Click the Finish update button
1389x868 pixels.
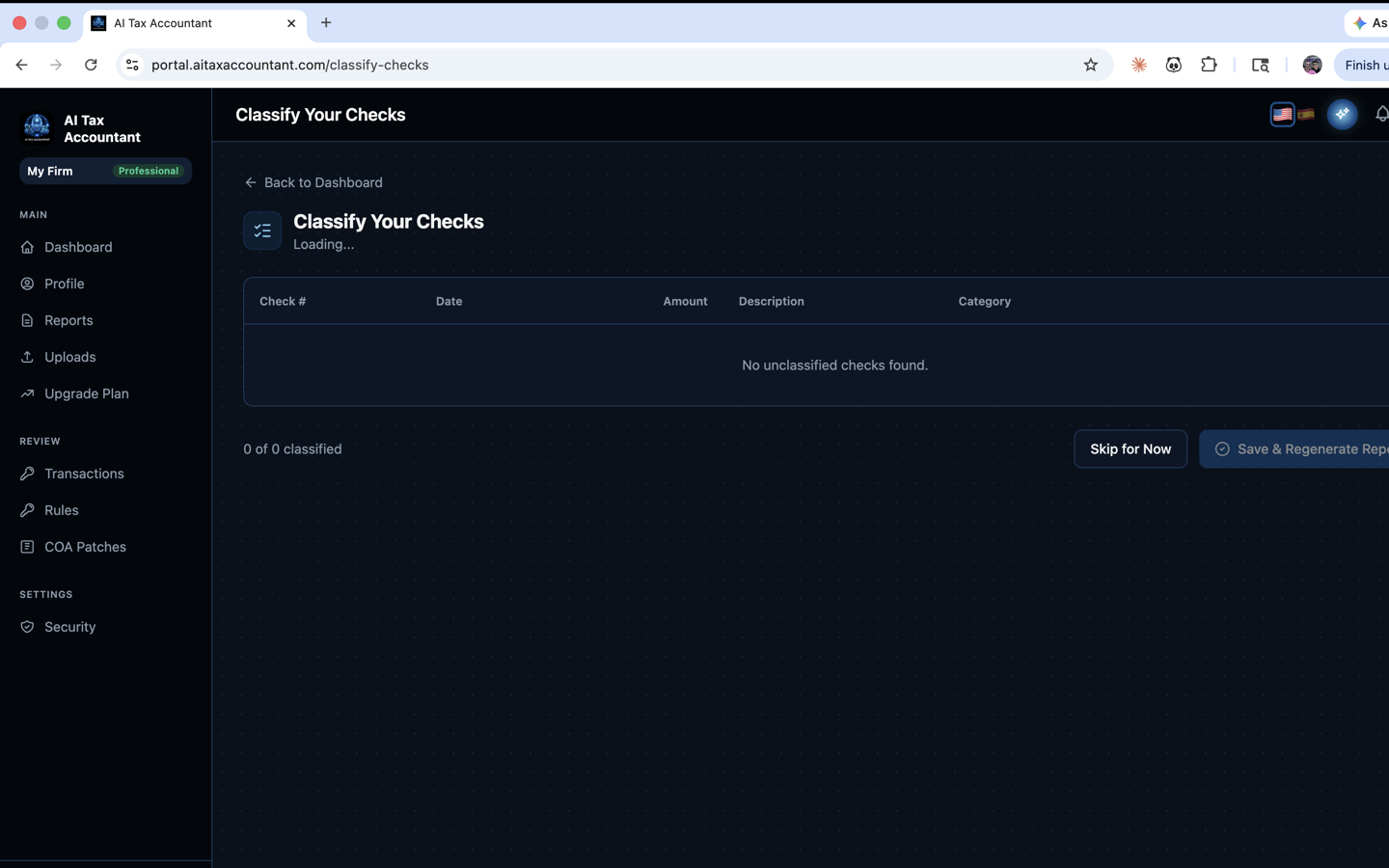pos(1362,65)
